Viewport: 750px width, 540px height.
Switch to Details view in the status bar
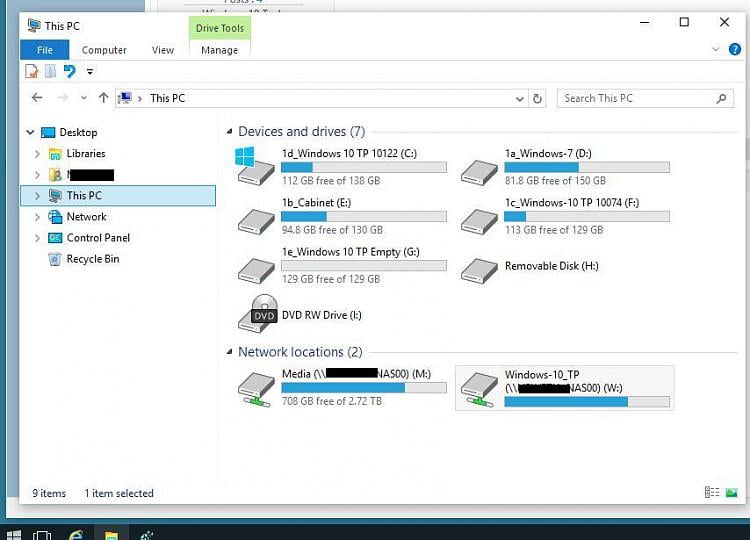tap(712, 492)
